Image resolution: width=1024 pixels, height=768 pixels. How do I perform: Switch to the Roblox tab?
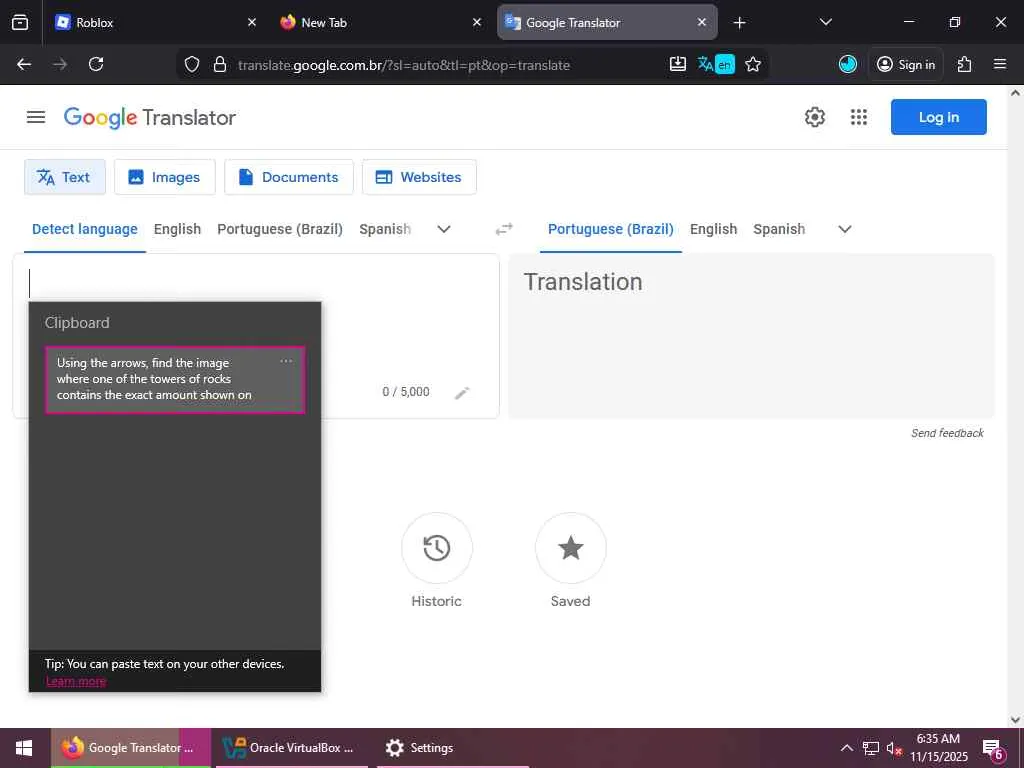click(x=155, y=22)
